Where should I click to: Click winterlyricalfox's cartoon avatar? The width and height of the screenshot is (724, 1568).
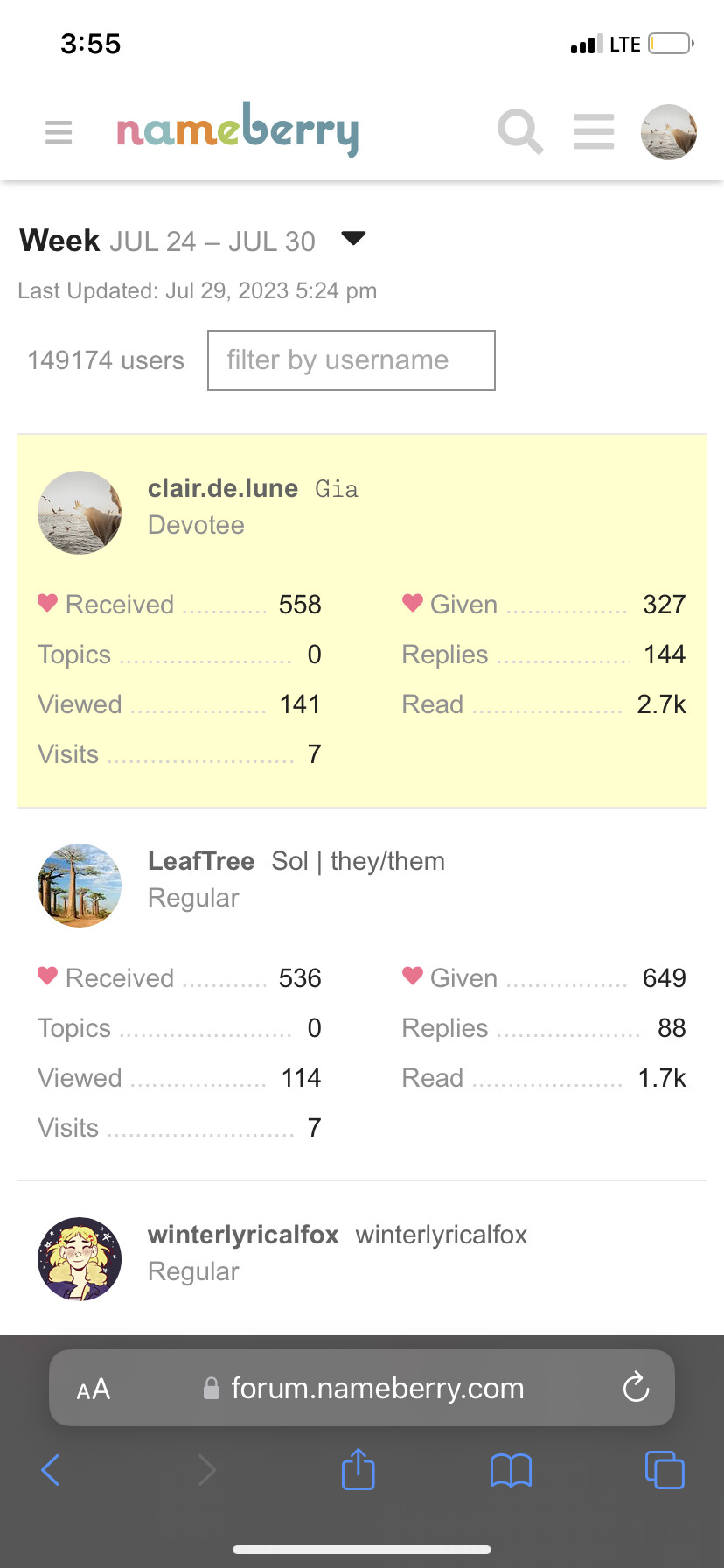[x=80, y=1259]
